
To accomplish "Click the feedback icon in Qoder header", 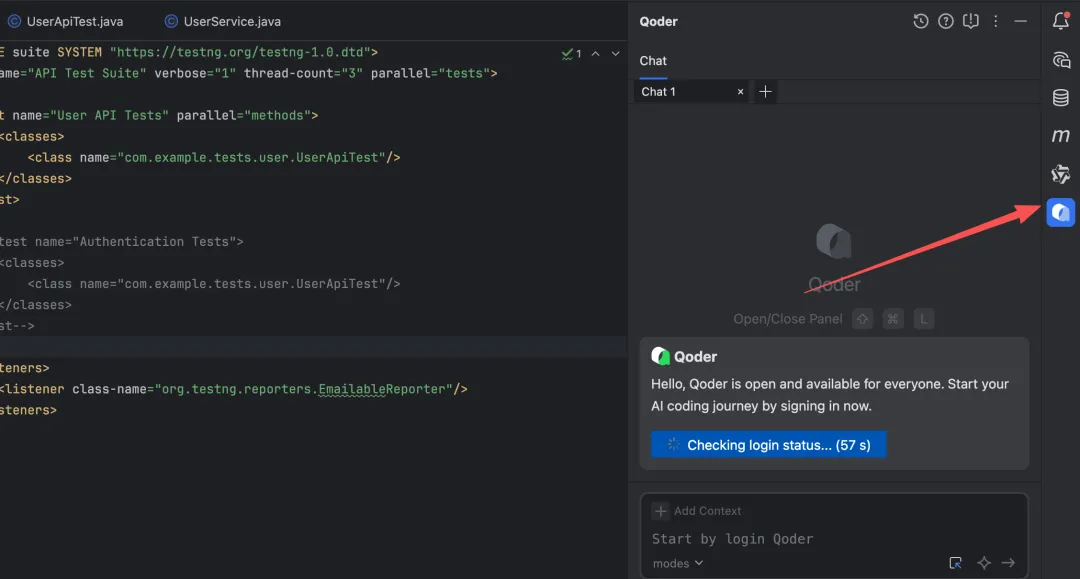I will click(970, 21).
